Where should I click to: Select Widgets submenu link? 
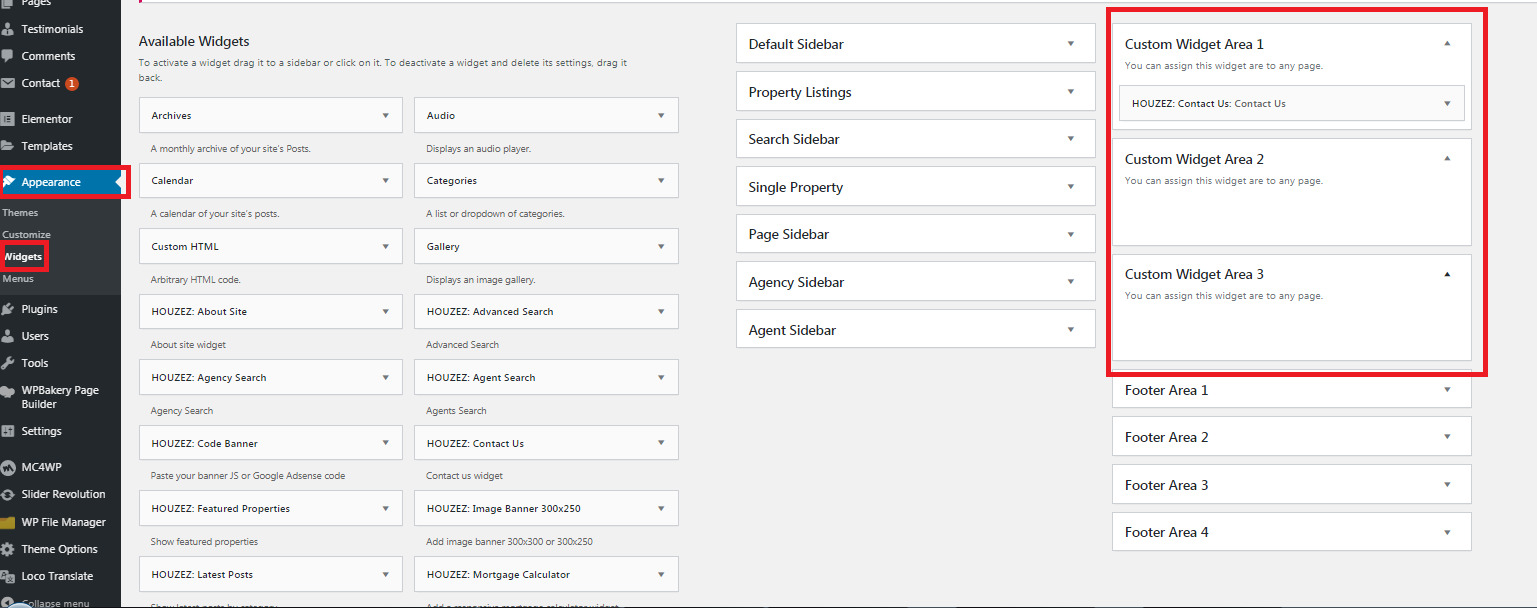pyautogui.click(x=23, y=257)
